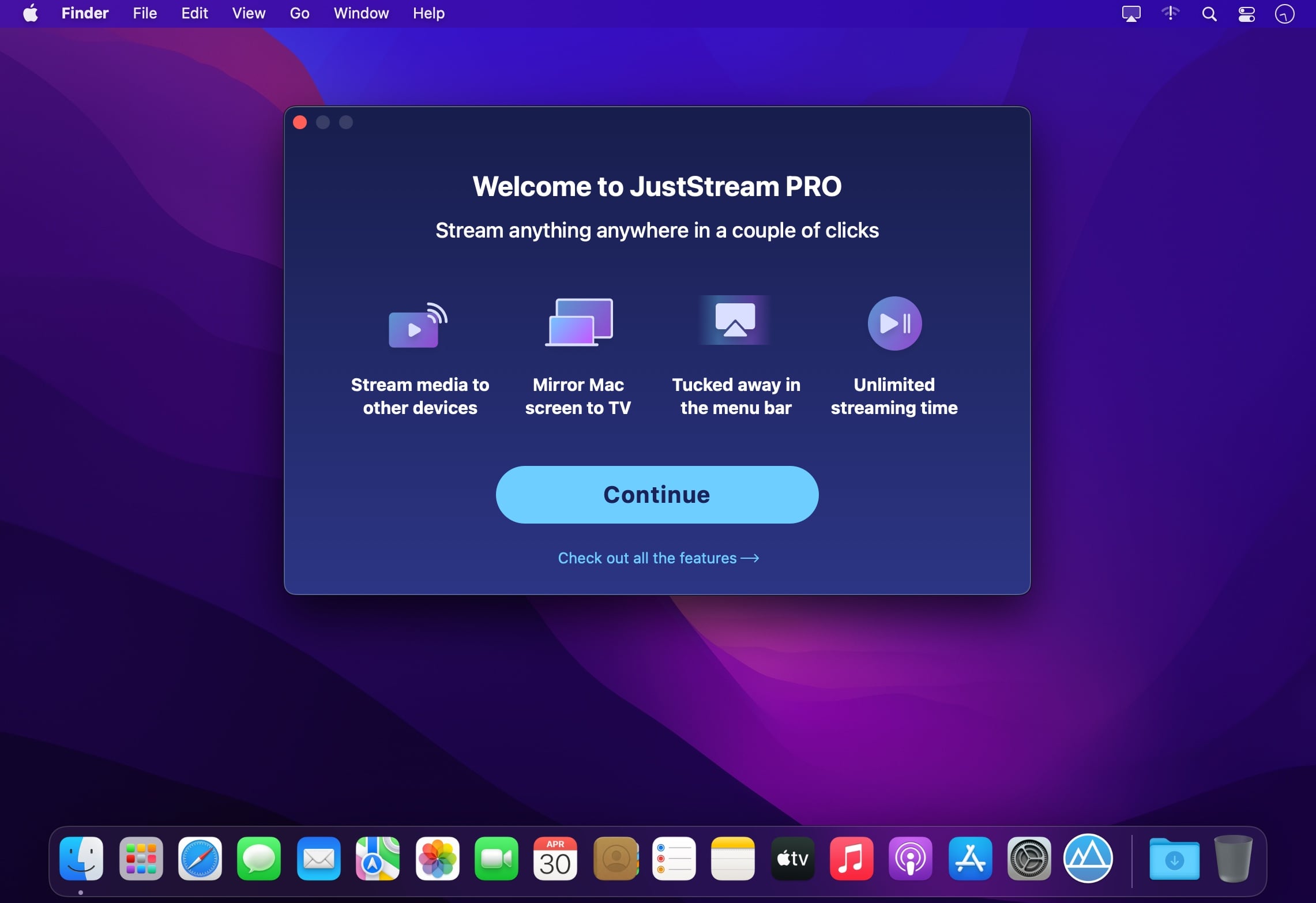Open the File menu

144,13
